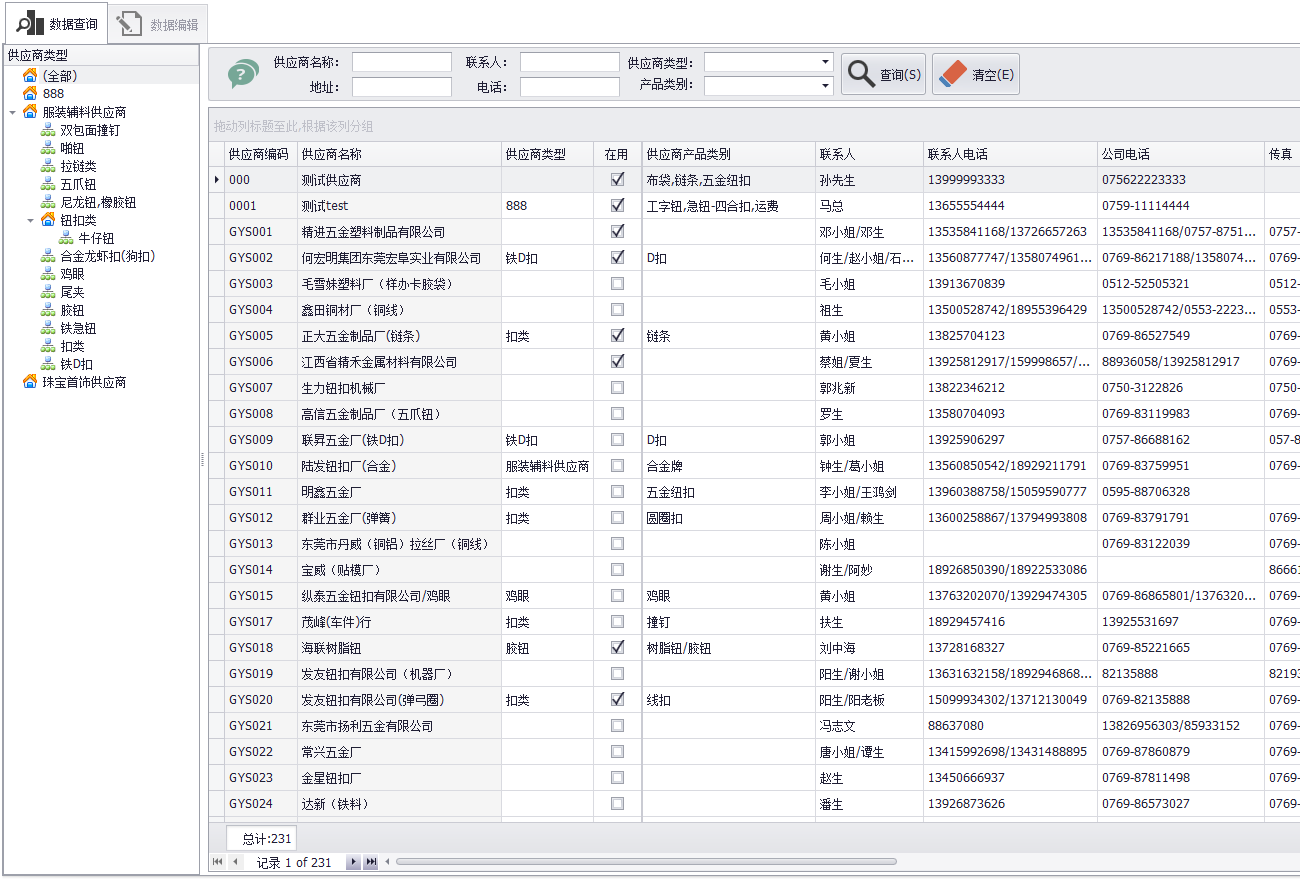Select the 江西省精禾金属材料有限公司 cell
The image size is (1300, 882).
(x=399, y=362)
